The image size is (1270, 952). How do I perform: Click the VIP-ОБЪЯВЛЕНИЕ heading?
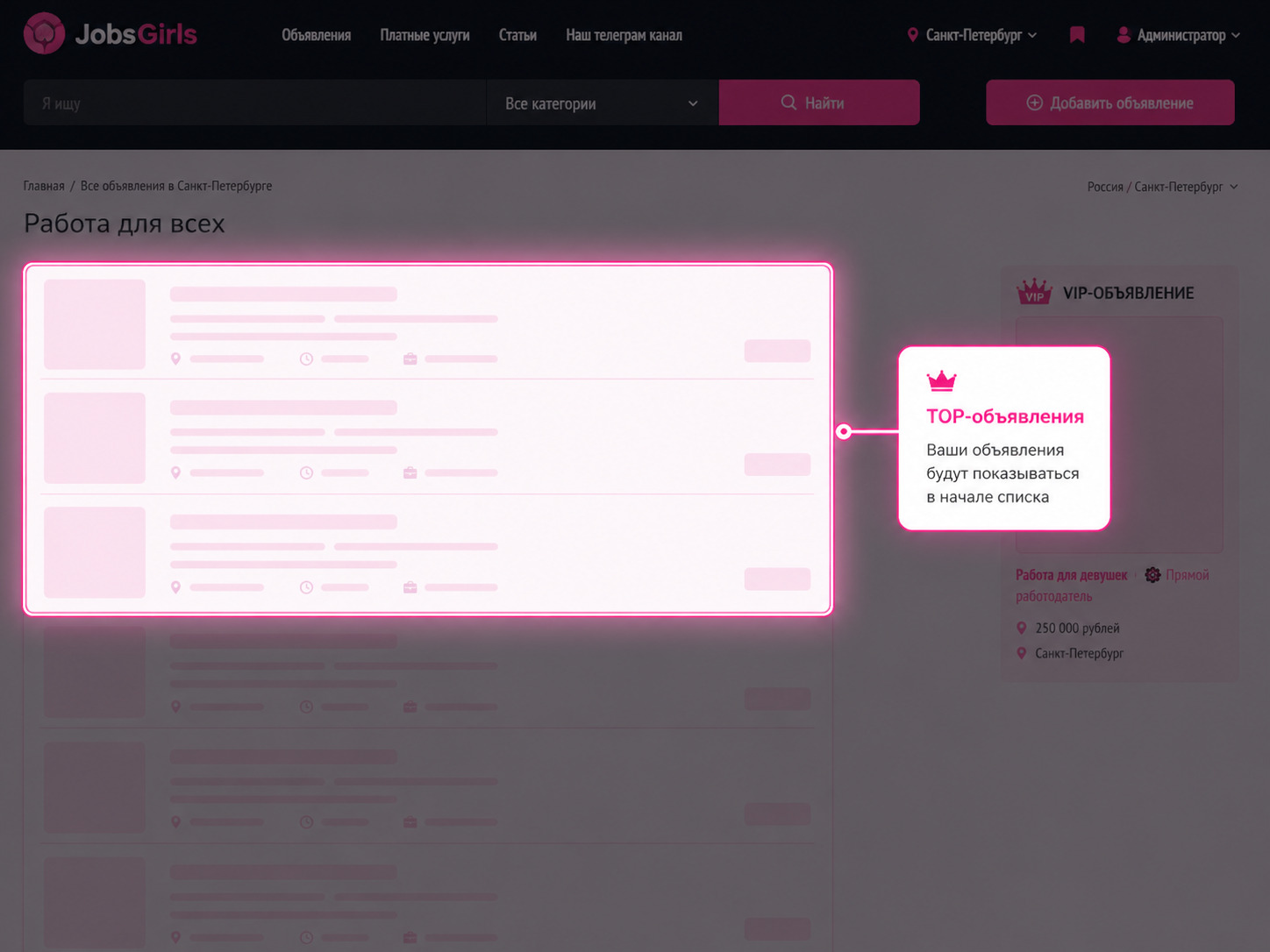click(1128, 293)
